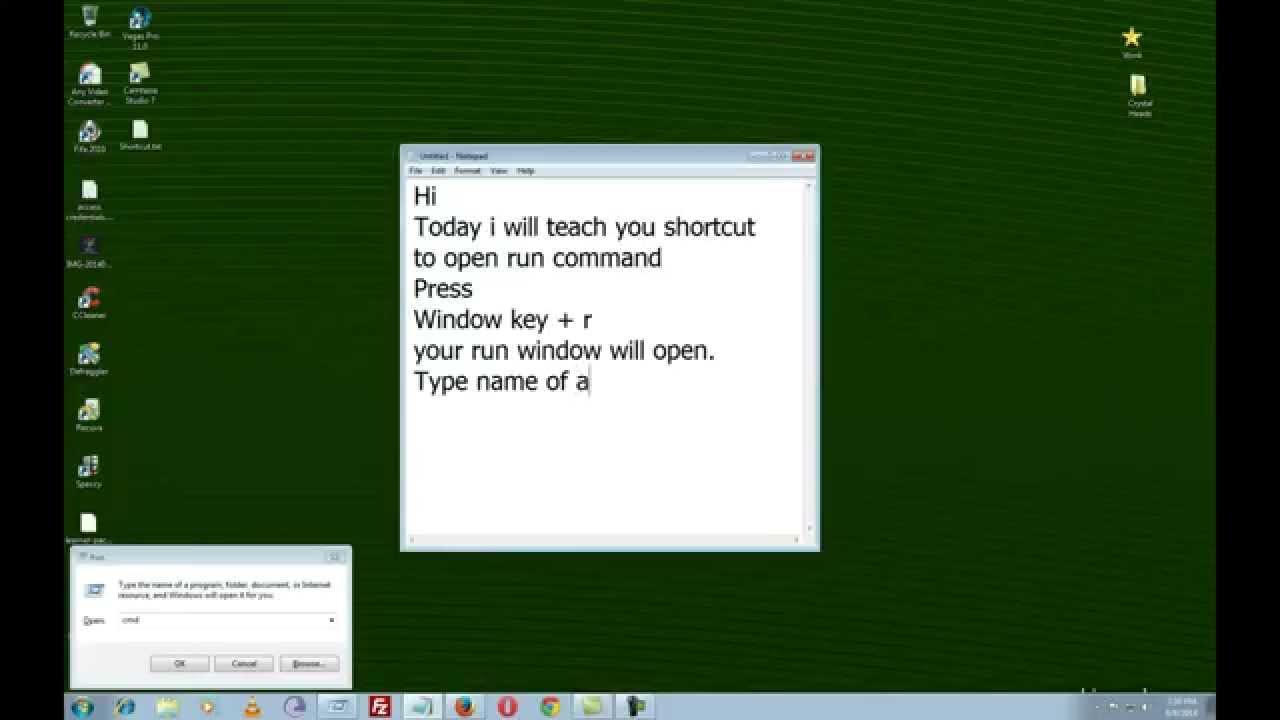This screenshot has height=720, width=1280.
Task: Maximize the Notepad window
Action: 781,156
